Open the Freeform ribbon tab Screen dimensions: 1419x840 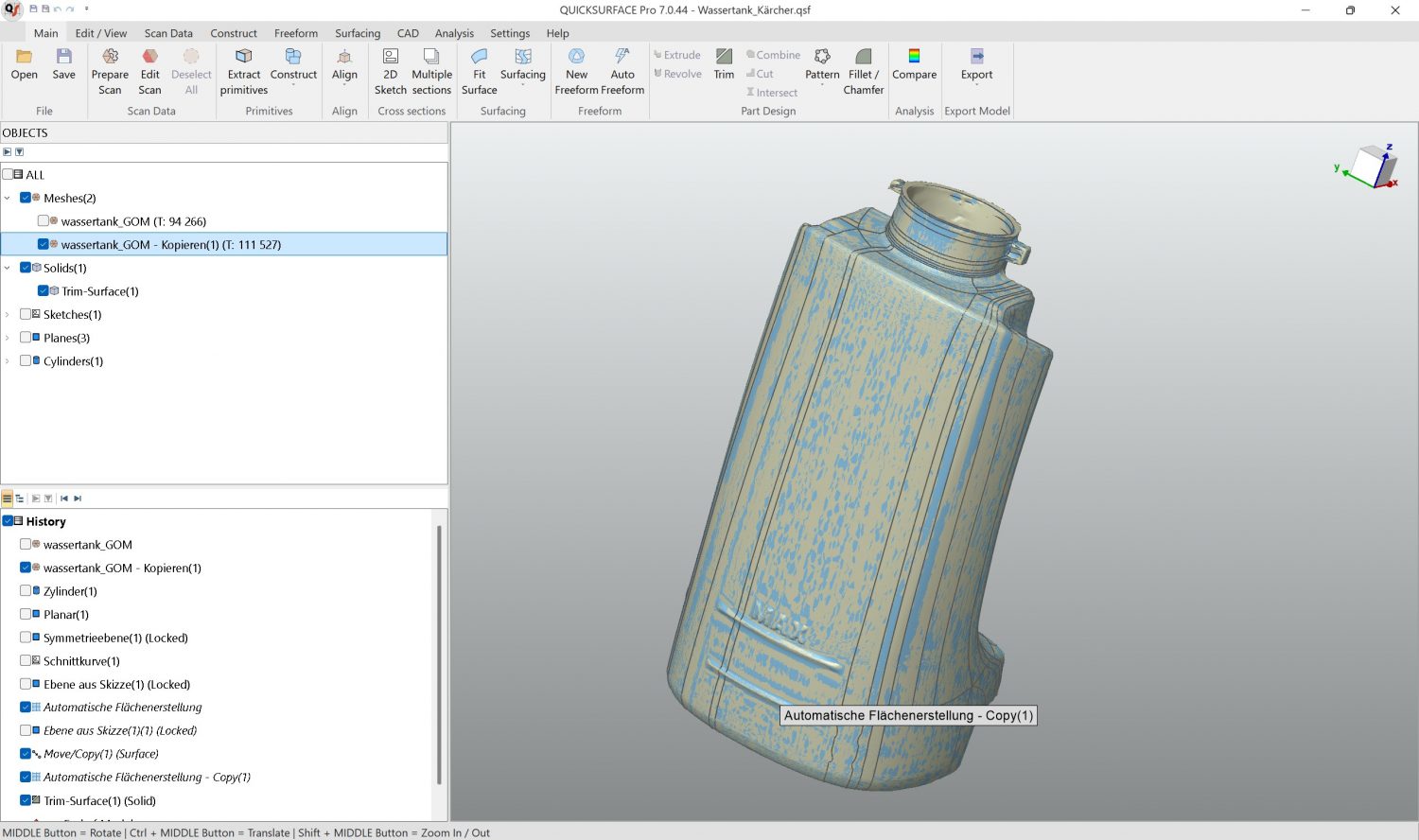pos(295,33)
